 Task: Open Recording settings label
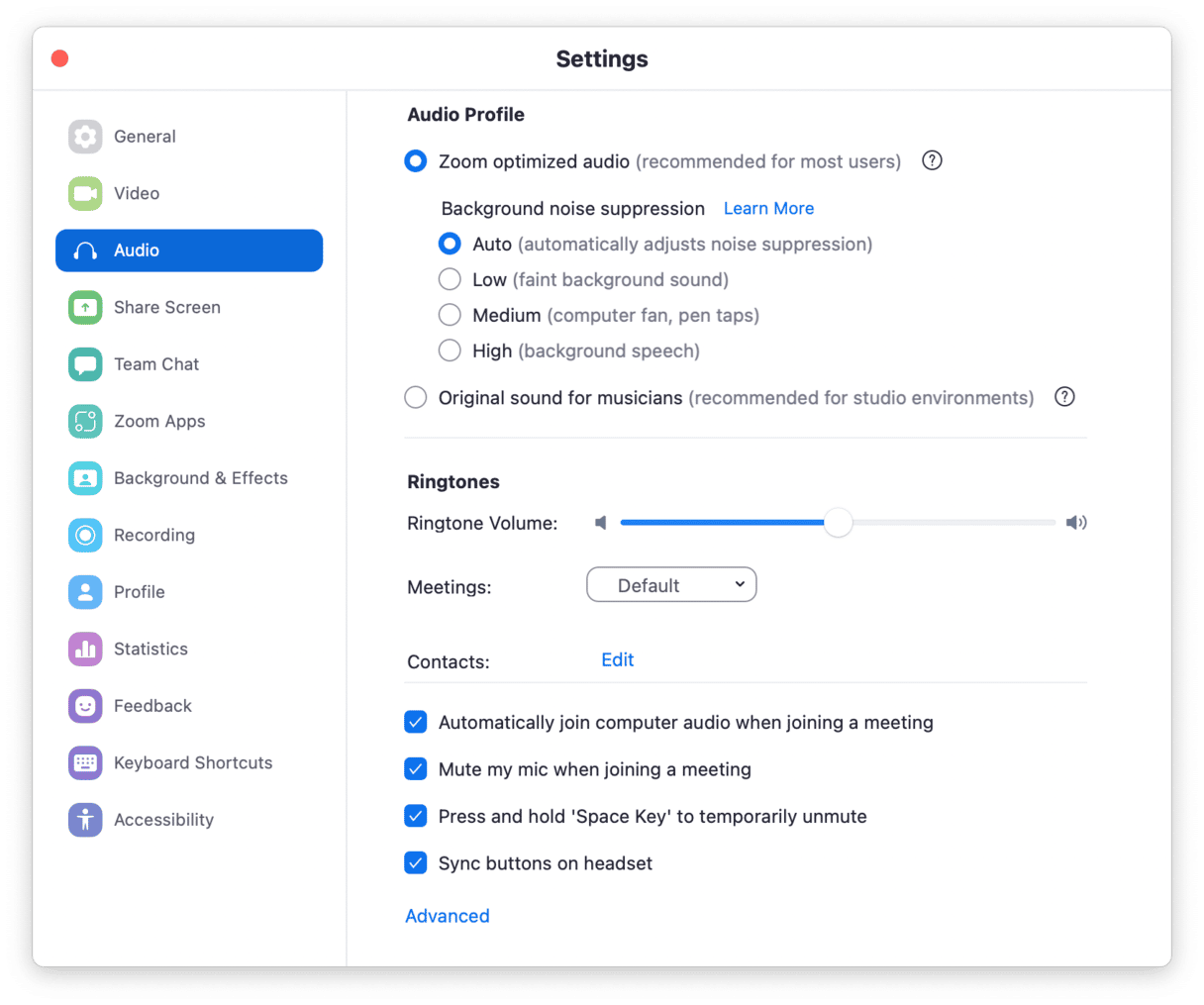(154, 535)
